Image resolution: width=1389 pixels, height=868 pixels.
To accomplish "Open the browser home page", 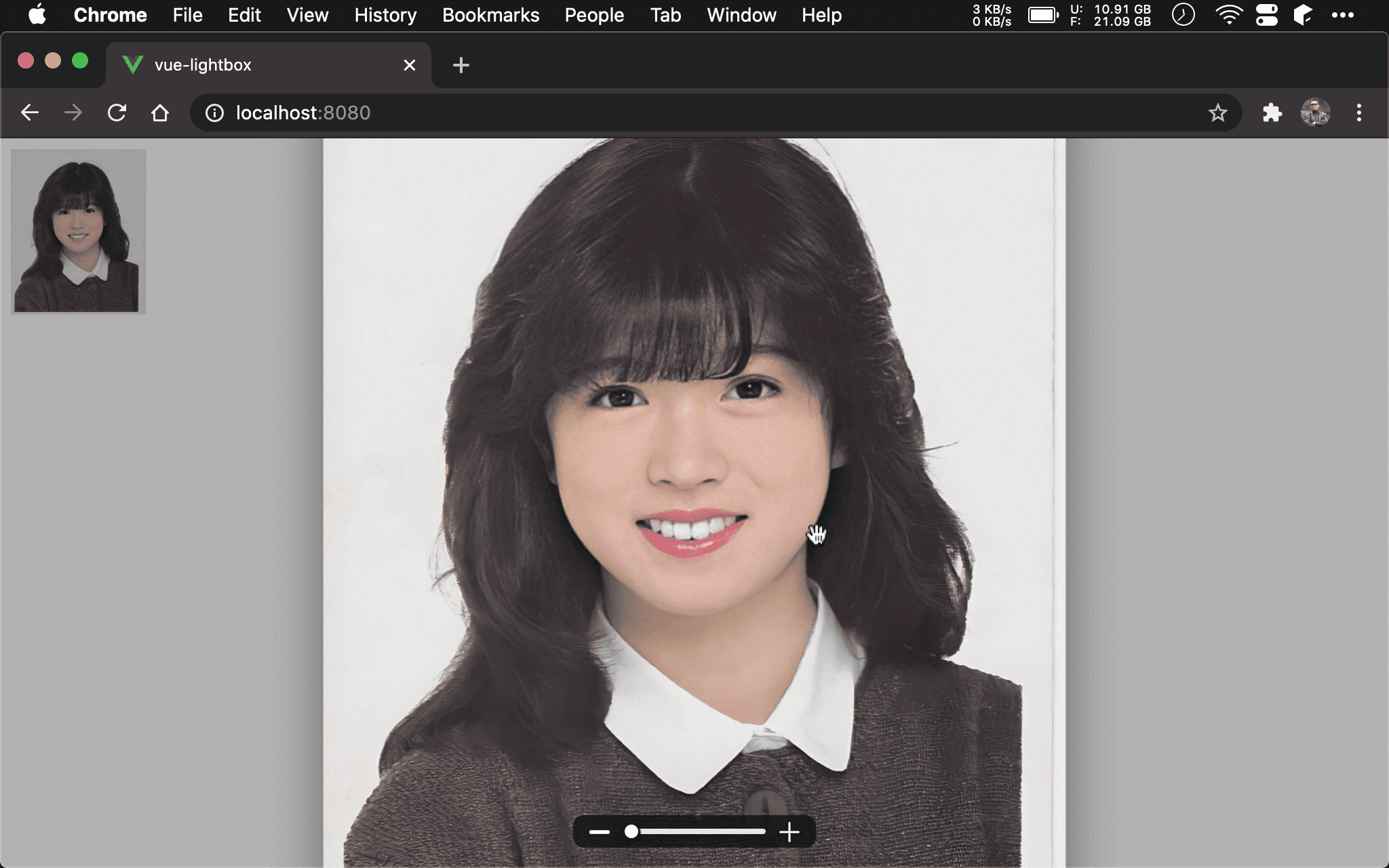I will [x=160, y=113].
